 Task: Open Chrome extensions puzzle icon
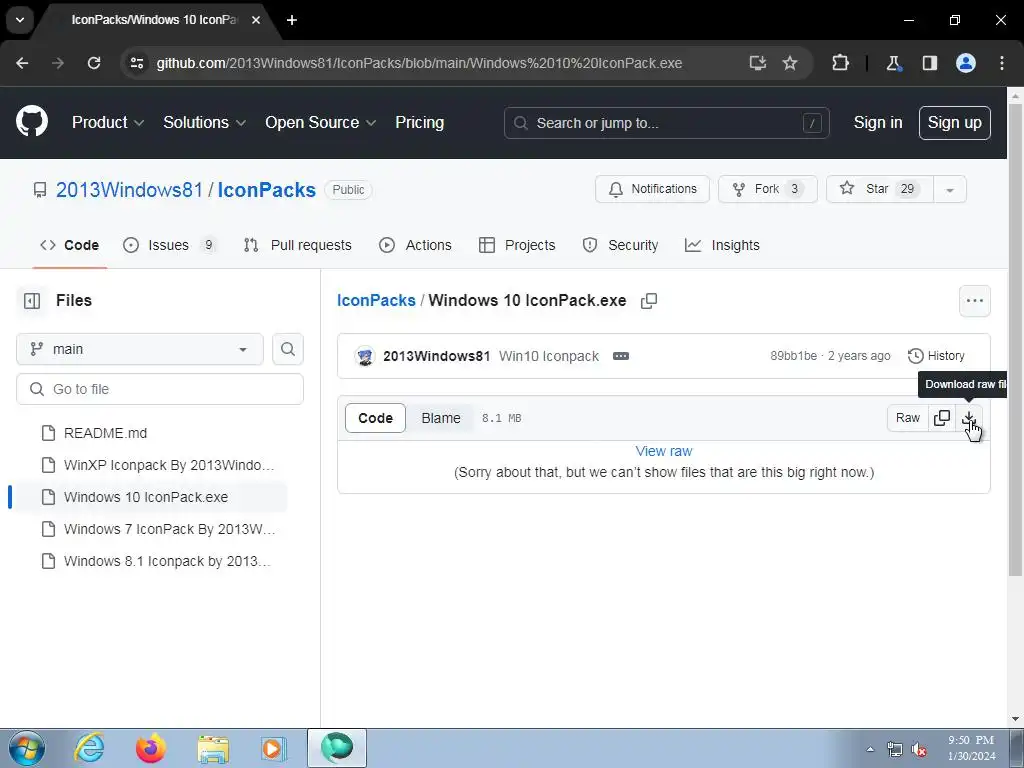click(x=840, y=63)
